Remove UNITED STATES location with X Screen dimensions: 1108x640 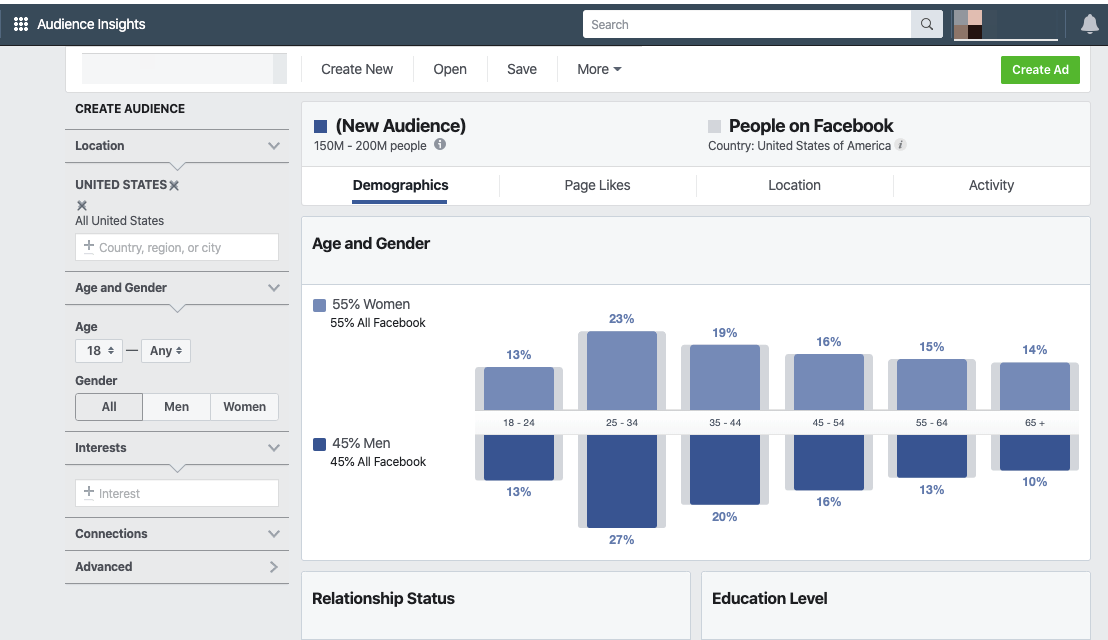(174, 185)
